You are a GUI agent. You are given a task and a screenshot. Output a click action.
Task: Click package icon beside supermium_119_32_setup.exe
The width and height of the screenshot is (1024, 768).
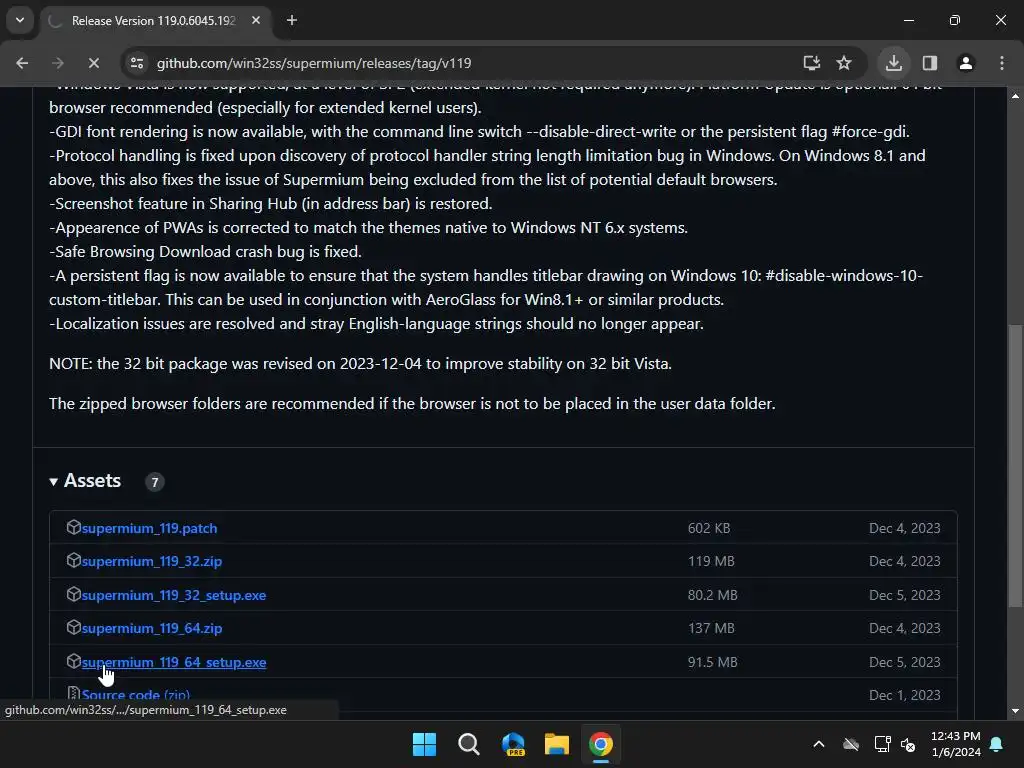tap(73, 594)
